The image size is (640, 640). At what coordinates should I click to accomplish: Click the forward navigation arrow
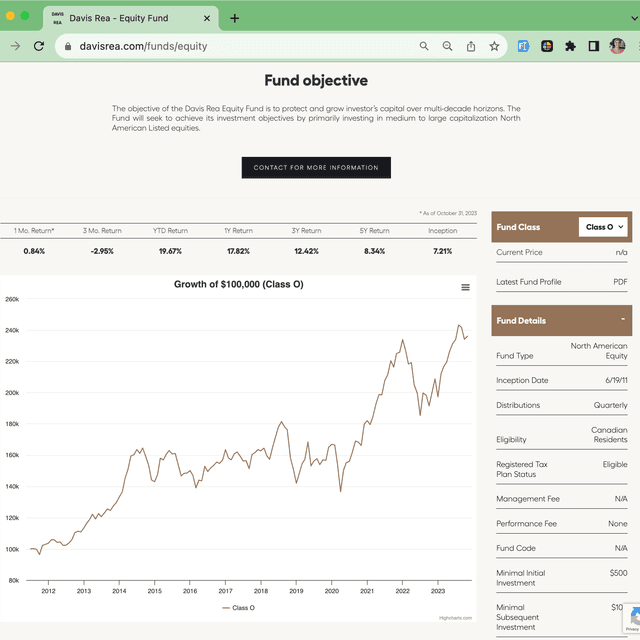pos(15,46)
